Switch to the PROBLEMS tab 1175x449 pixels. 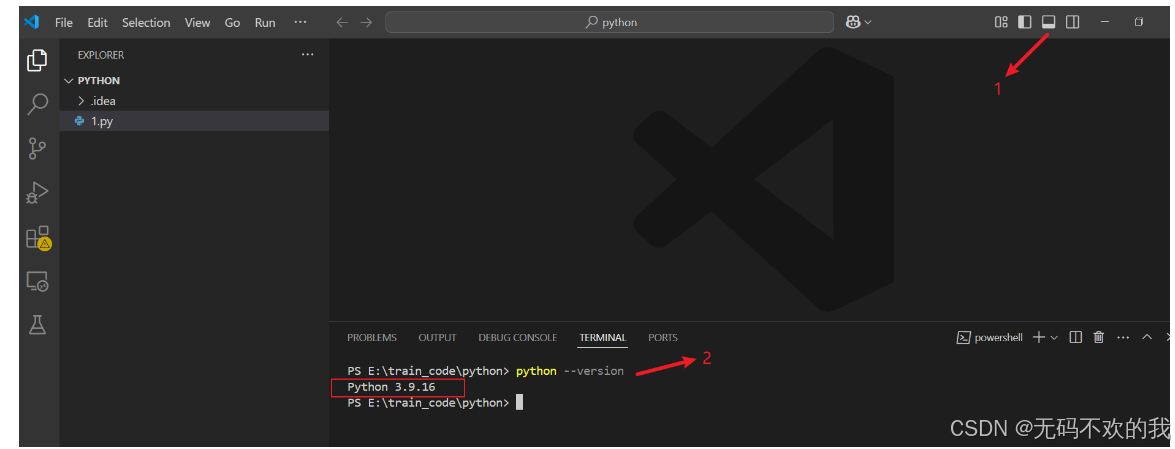point(372,337)
